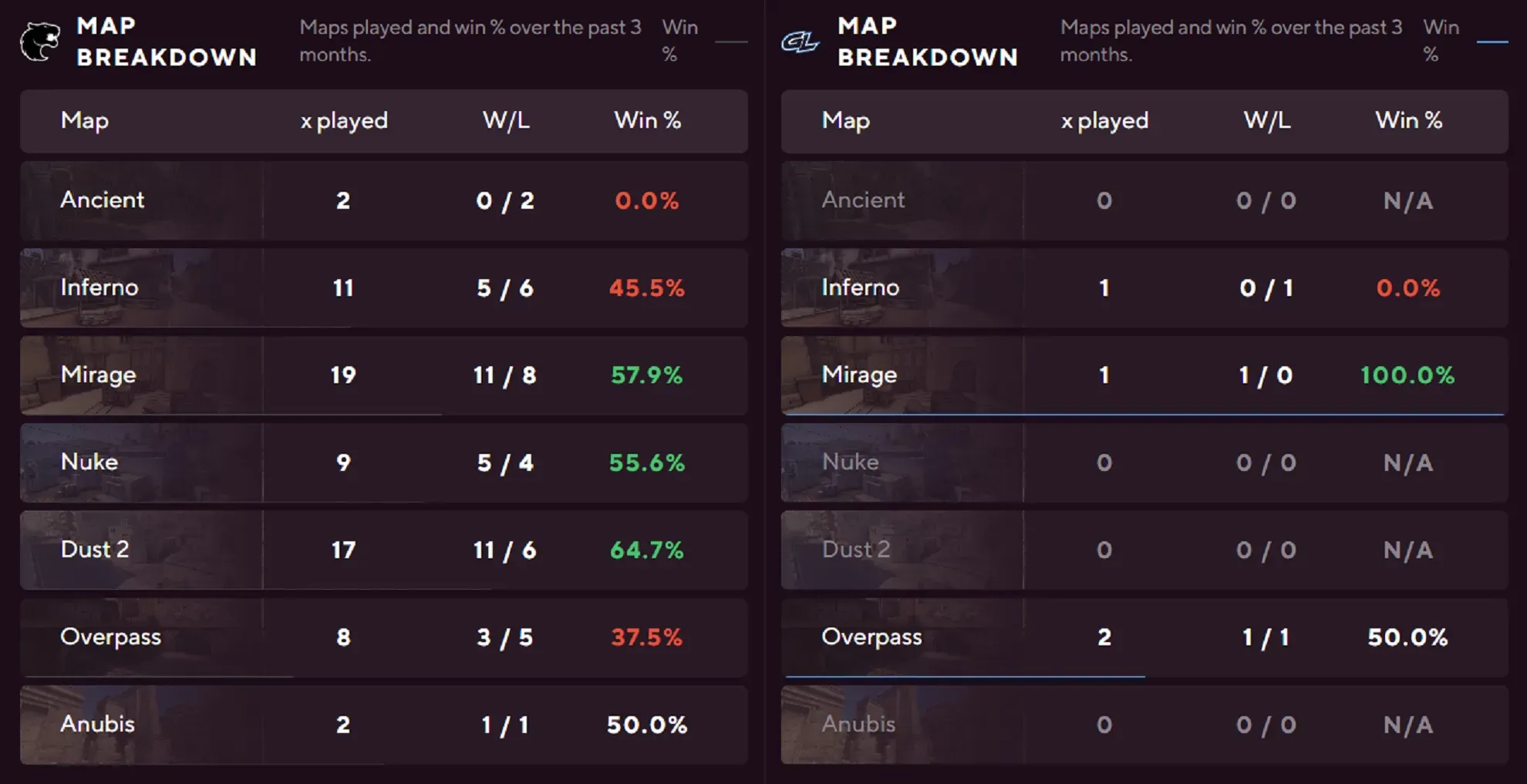Select Anubis row with 1 / 1 record
The width and height of the screenshot is (1527, 784).
[x=383, y=725]
